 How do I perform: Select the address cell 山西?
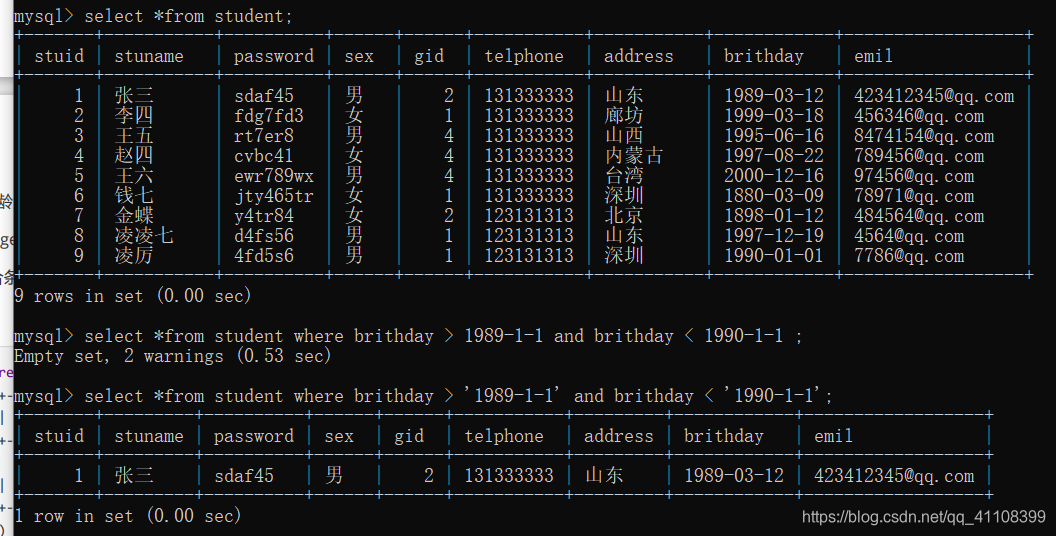[x=624, y=135]
